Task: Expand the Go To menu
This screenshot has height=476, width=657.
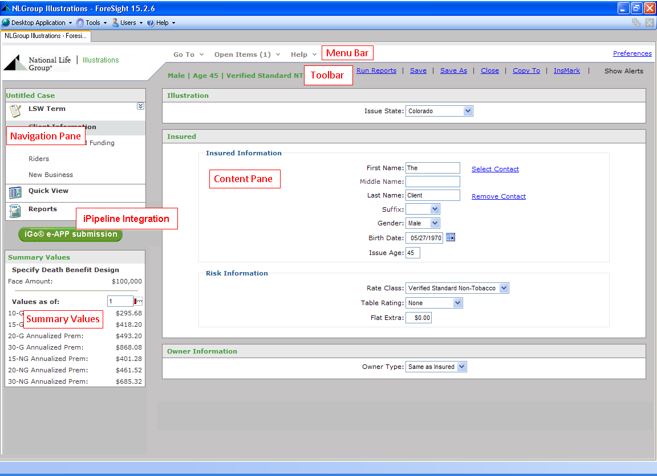Action: (x=188, y=54)
